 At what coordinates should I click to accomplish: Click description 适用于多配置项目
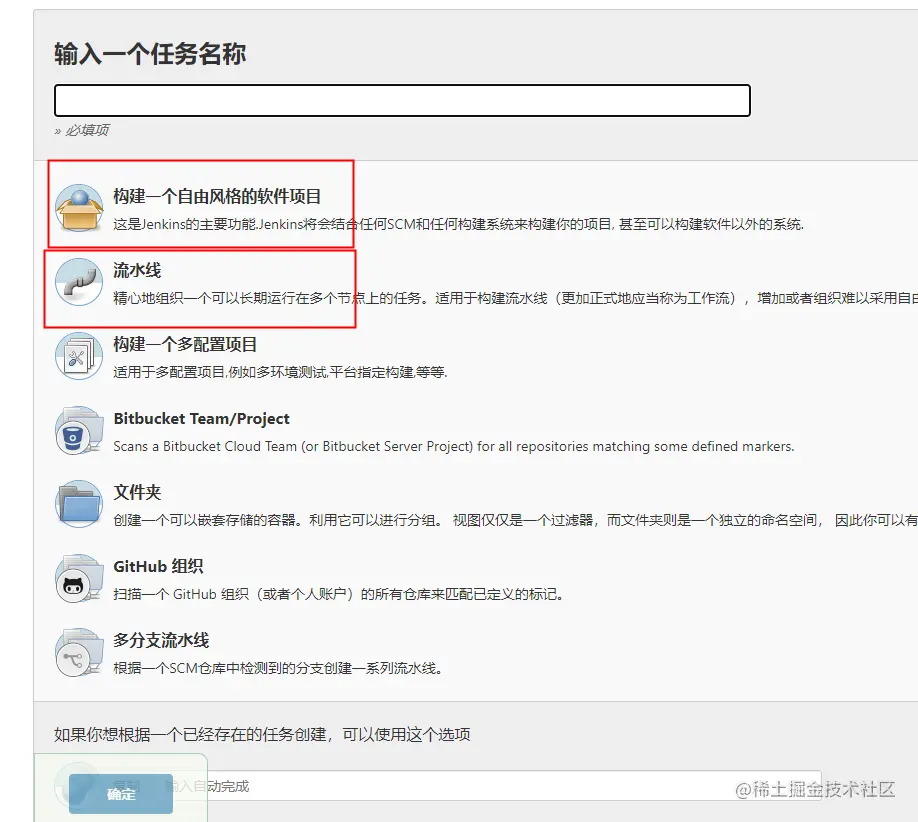280,372
